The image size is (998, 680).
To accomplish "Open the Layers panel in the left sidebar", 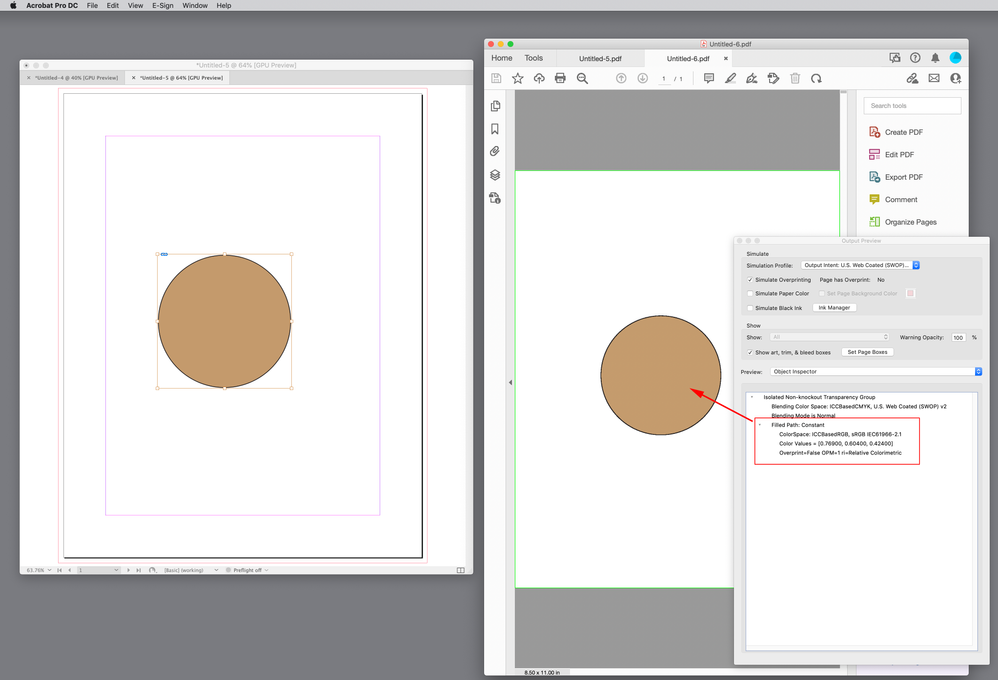I will (495, 175).
